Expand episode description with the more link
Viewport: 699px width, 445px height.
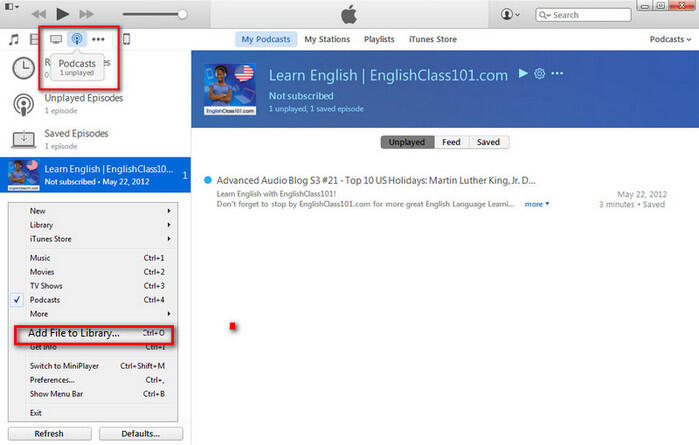tap(537, 204)
